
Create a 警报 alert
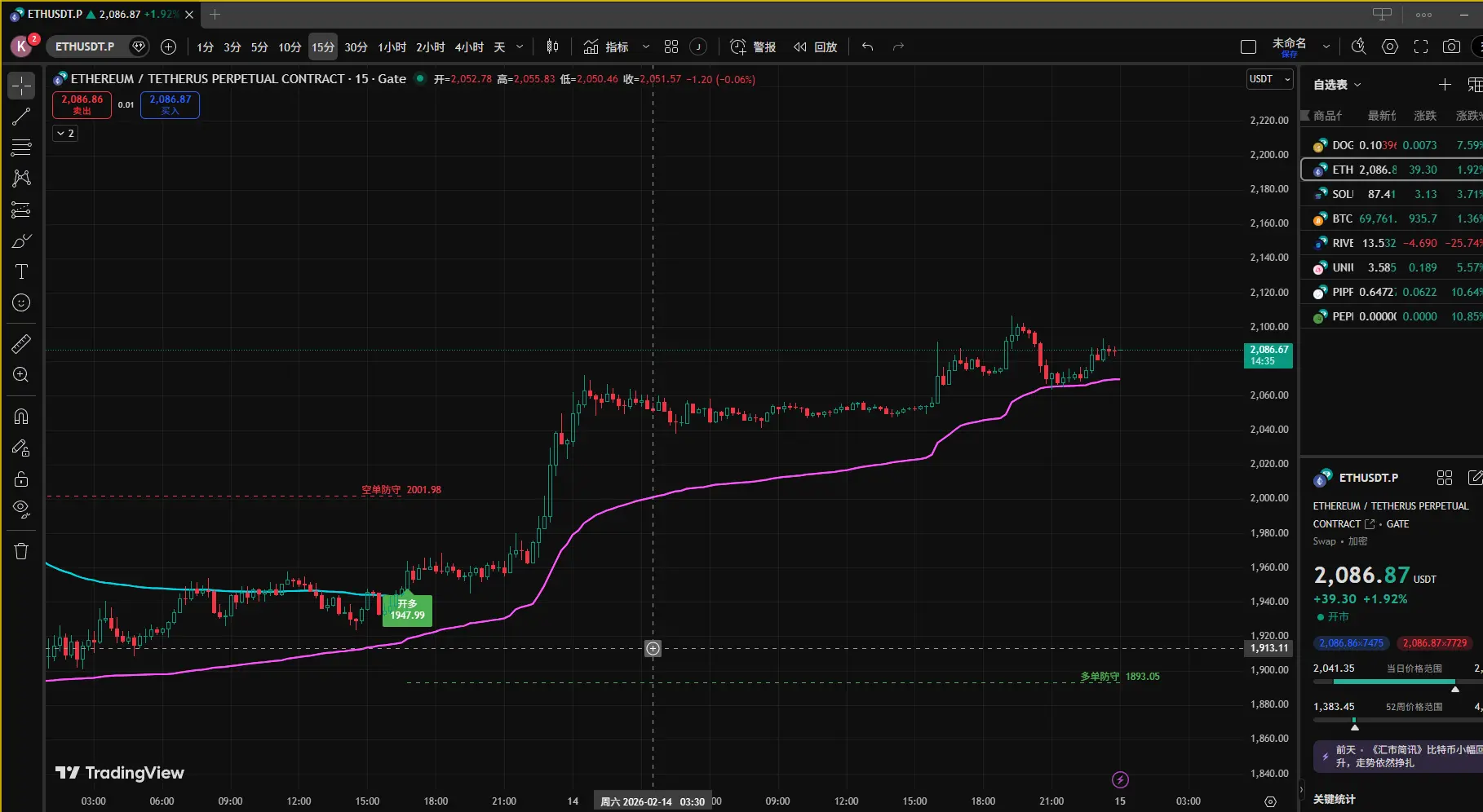pos(753,46)
